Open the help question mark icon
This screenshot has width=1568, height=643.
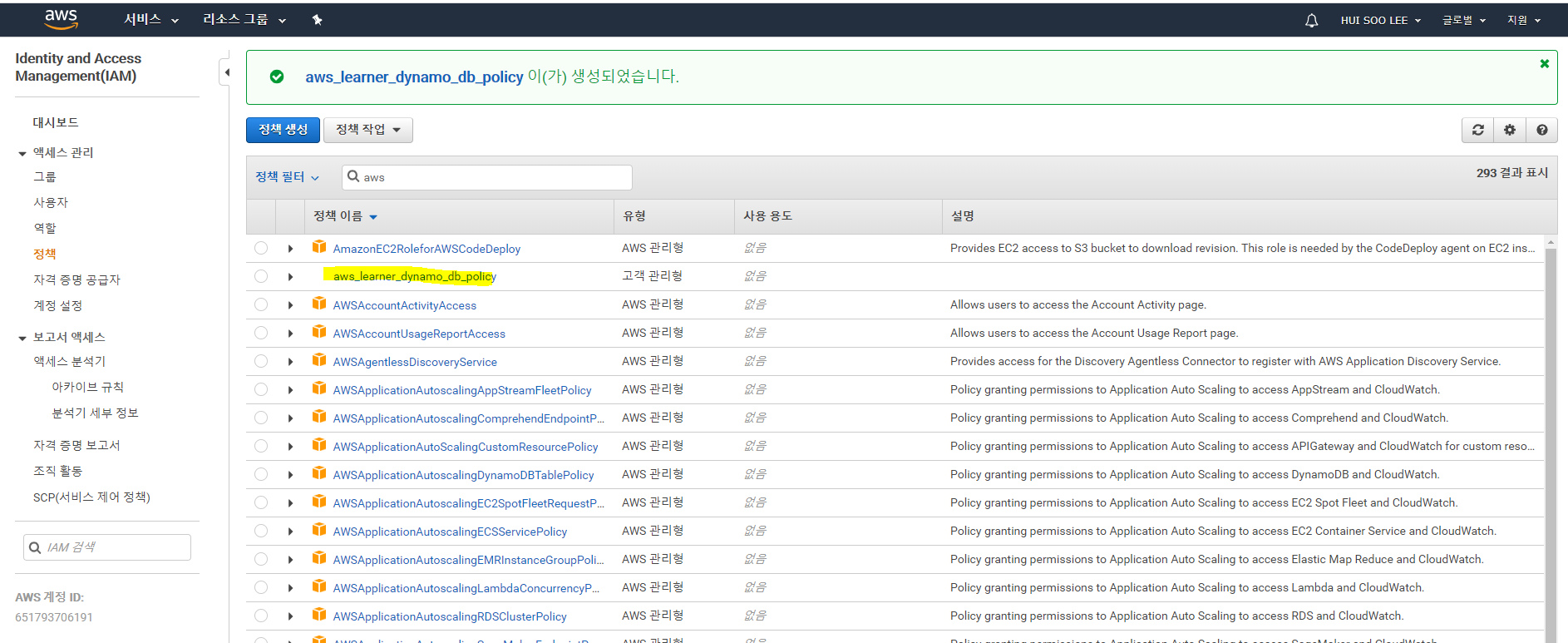pyautogui.click(x=1542, y=130)
